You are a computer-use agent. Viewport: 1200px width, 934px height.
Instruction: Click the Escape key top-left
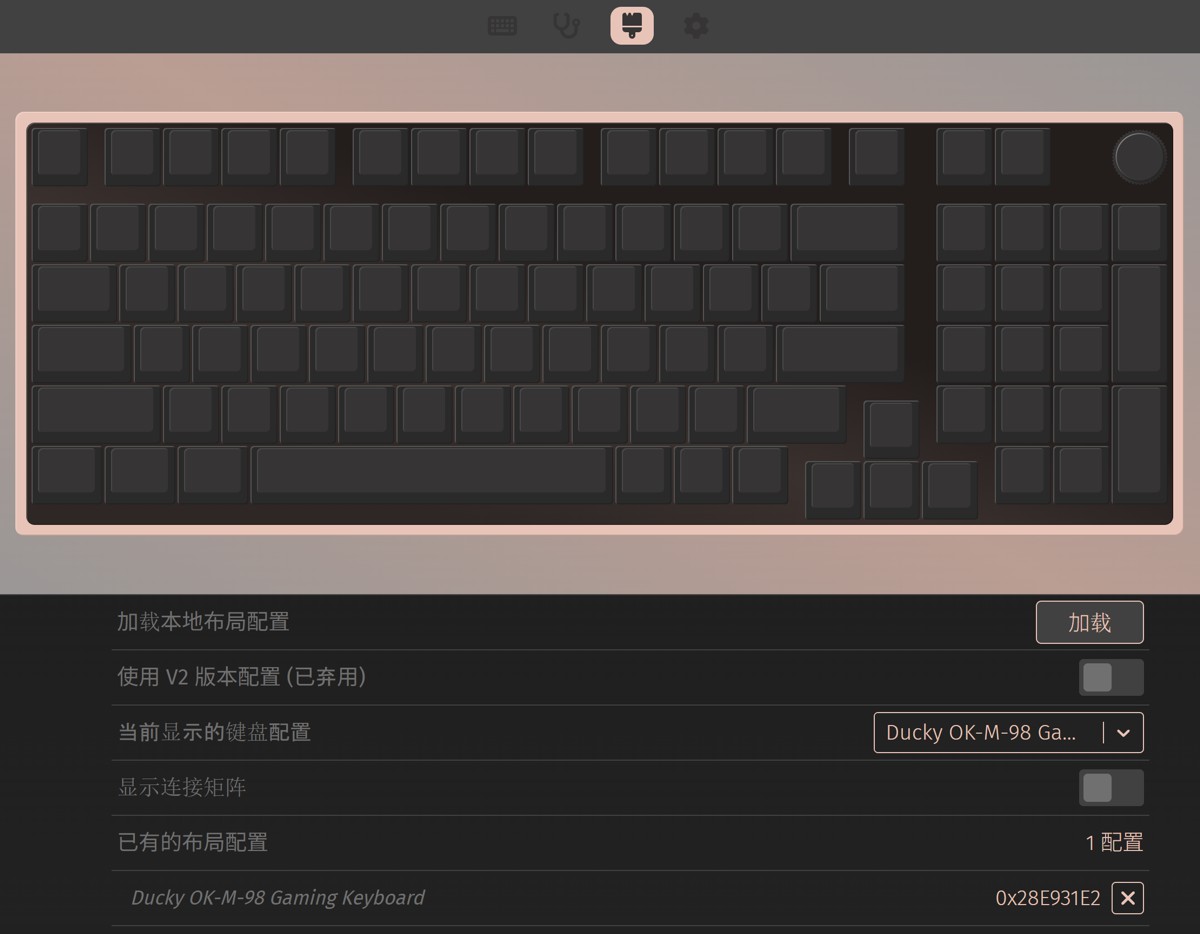(x=60, y=155)
